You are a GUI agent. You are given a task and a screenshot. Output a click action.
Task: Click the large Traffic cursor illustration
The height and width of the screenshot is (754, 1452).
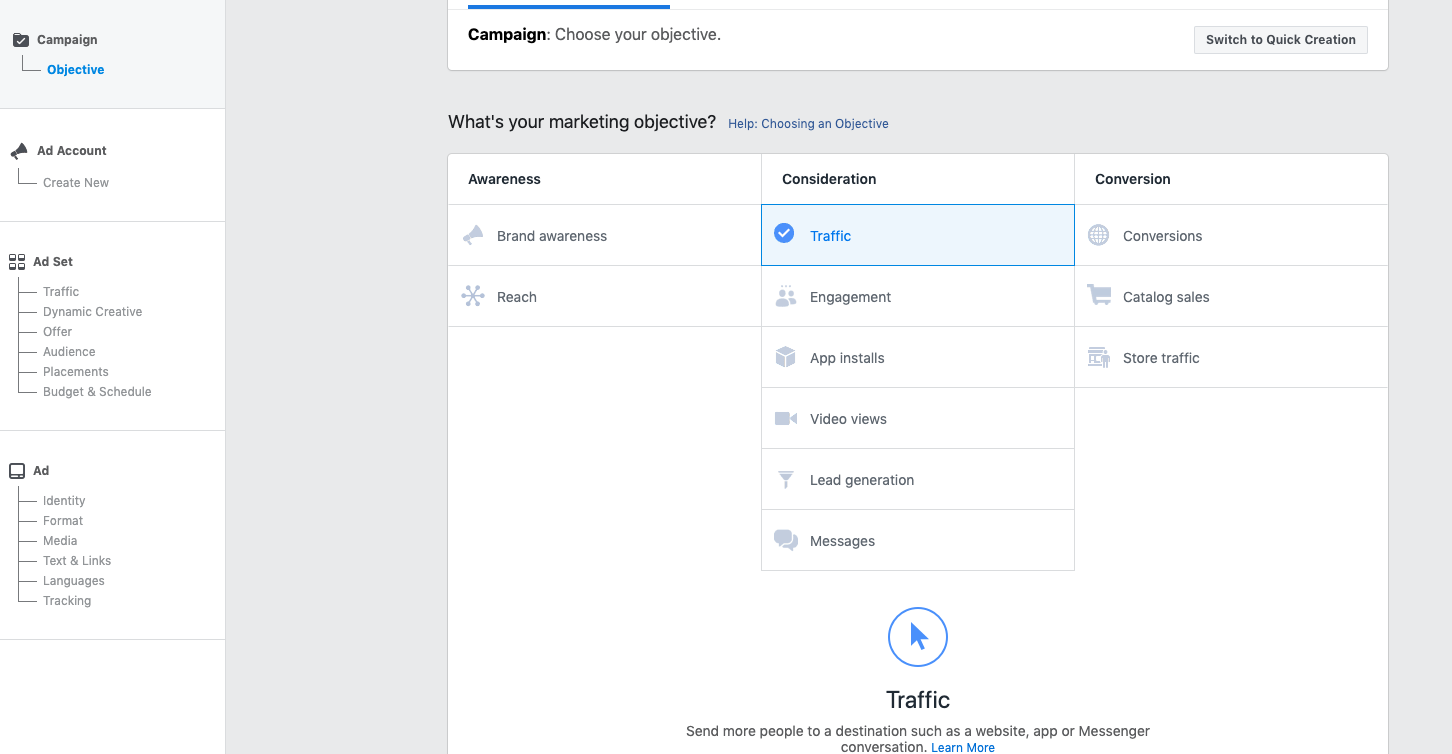tap(918, 637)
